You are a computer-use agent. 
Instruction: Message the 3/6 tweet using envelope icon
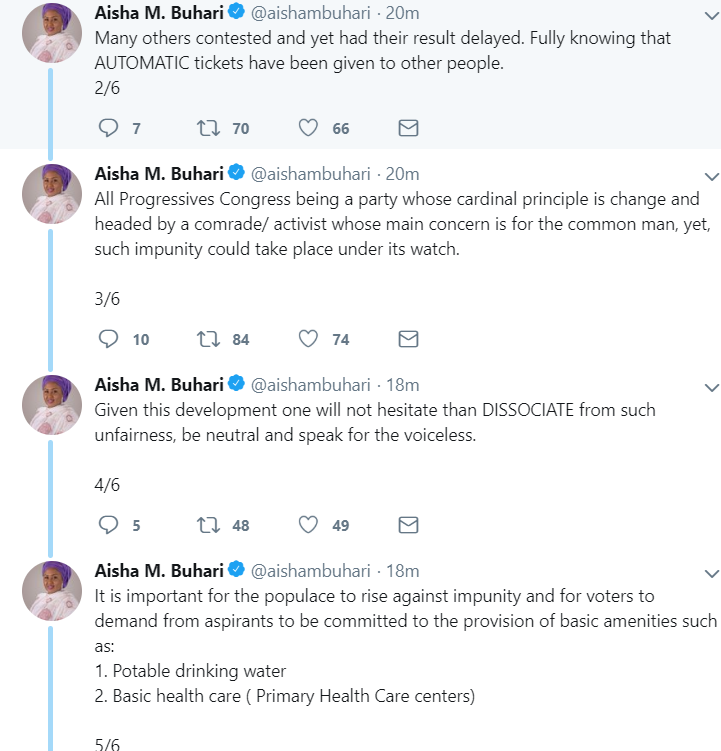pos(408,339)
